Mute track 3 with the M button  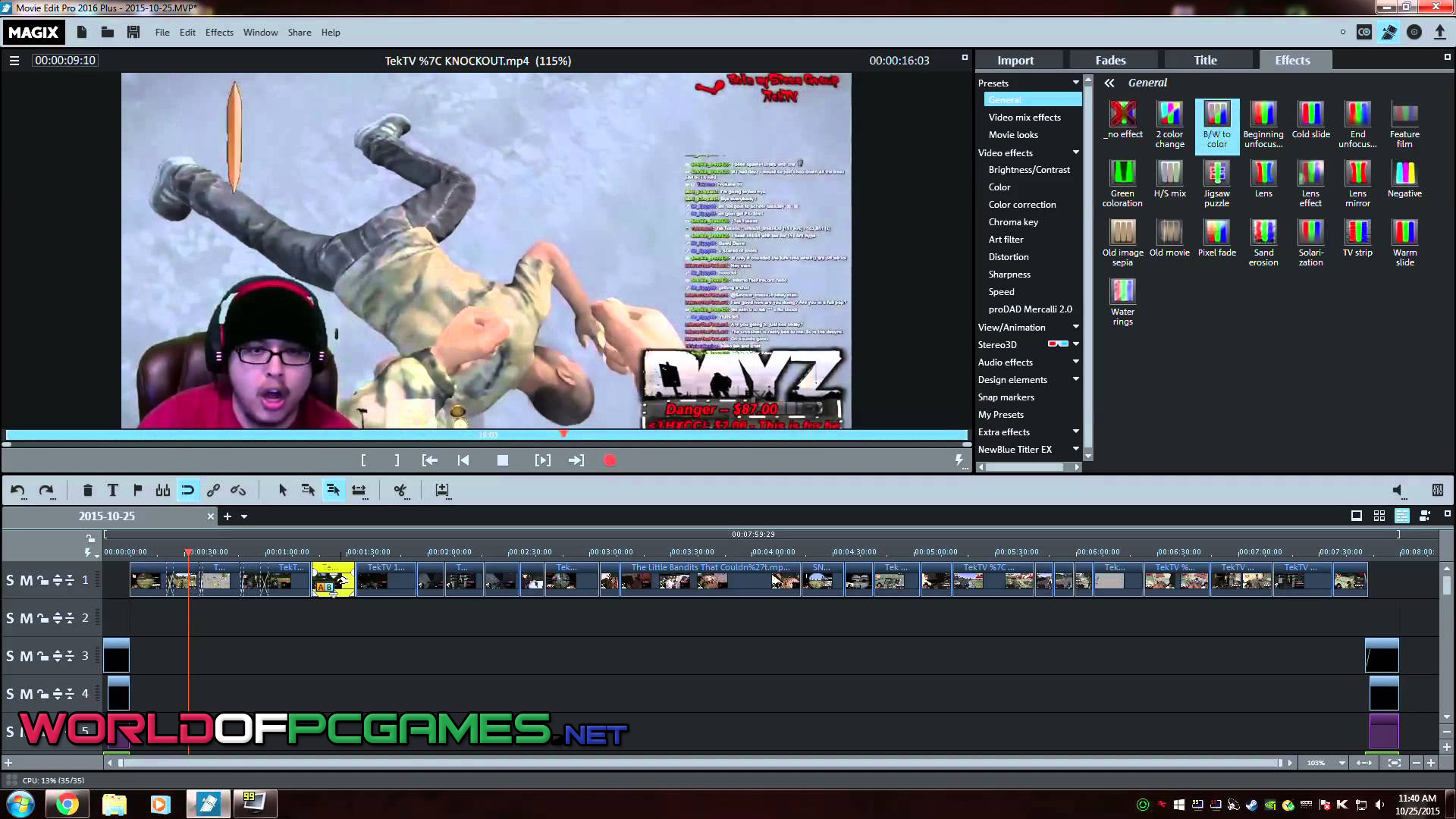pyautogui.click(x=26, y=656)
